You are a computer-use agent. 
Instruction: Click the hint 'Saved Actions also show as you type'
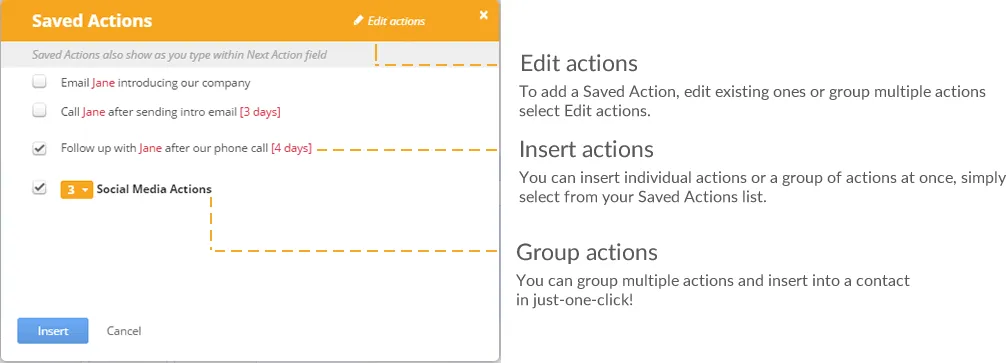tap(180, 55)
